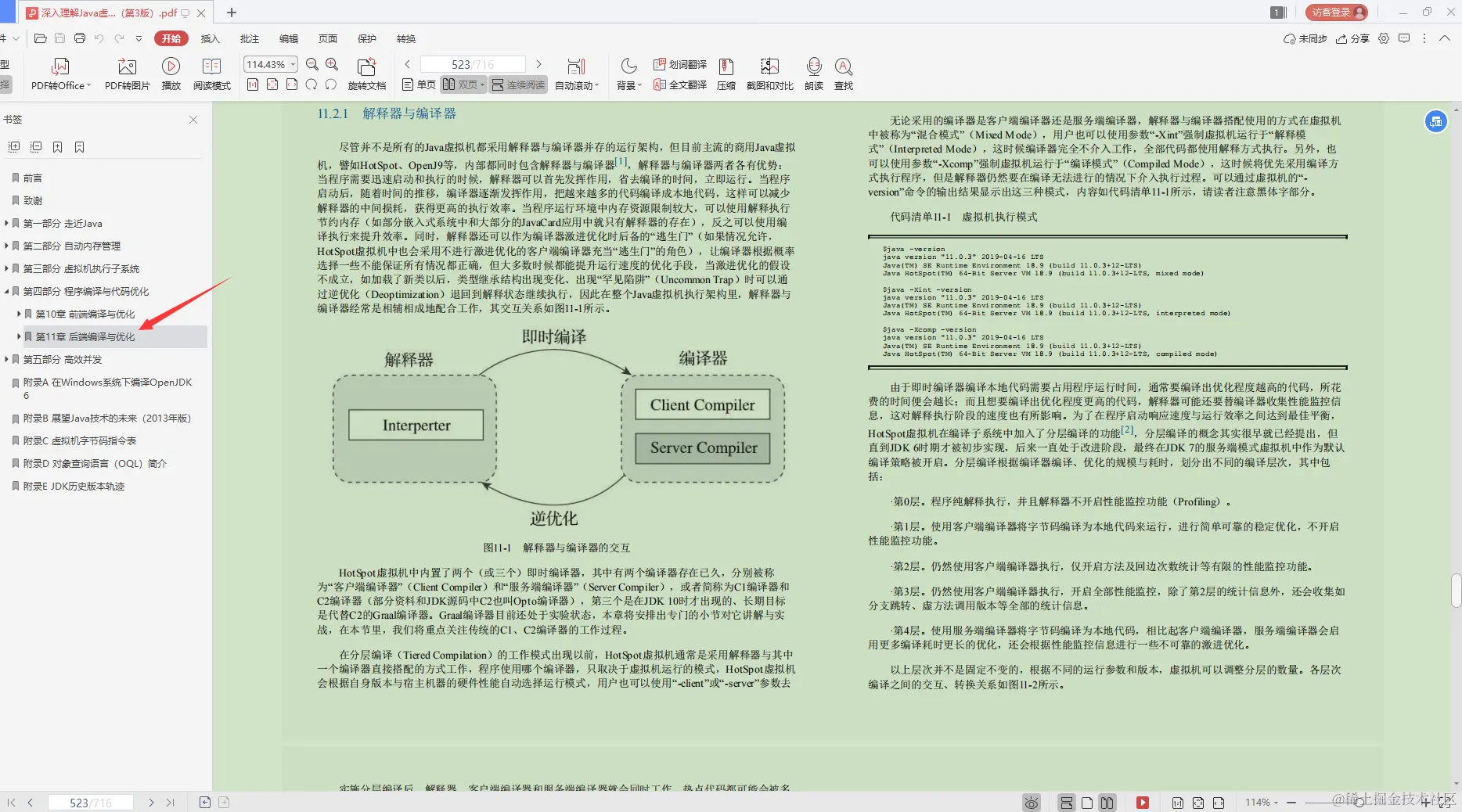Open the 查找 search tool
The width and height of the screenshot is (1462, 812).
click(843, 73)
